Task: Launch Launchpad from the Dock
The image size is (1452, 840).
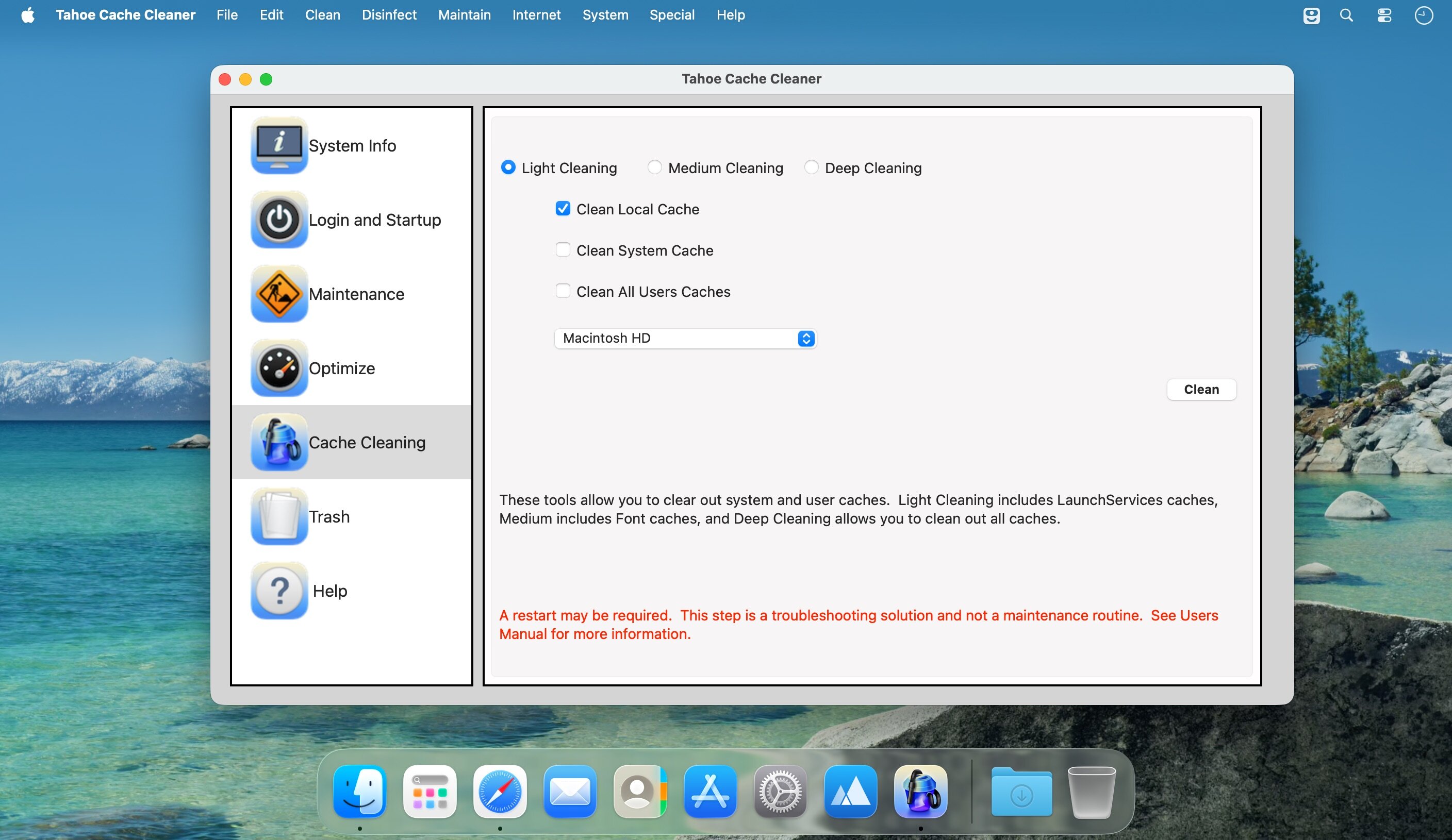Action: 430,792
